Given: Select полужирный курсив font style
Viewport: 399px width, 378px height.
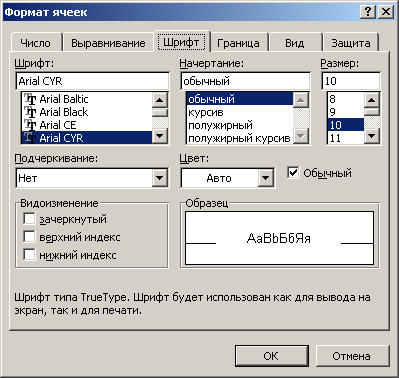Looking at the screenshot, I should pyautogui.click(x=240, y=138).
